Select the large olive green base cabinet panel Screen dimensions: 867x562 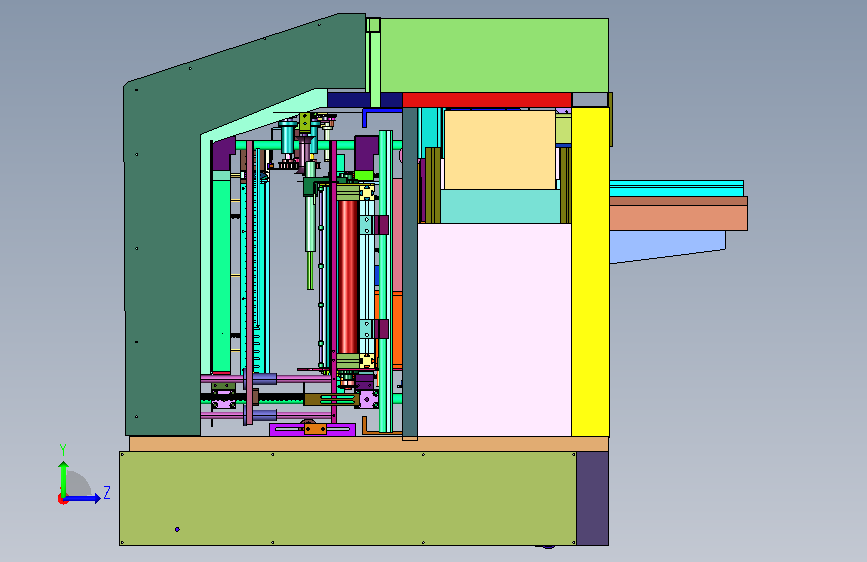pos(348,498)
